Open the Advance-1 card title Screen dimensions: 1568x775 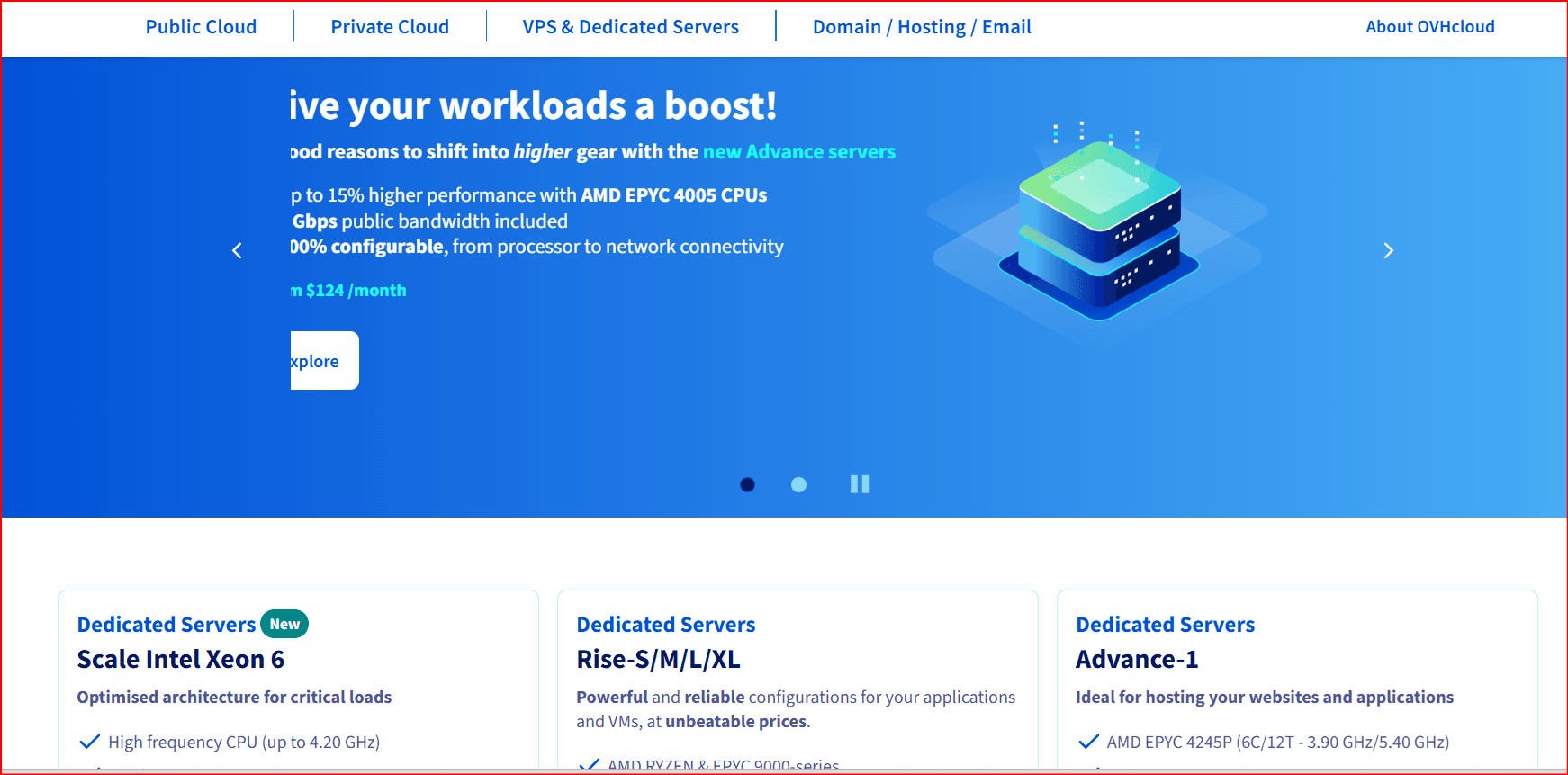(x=1137, y=660)
